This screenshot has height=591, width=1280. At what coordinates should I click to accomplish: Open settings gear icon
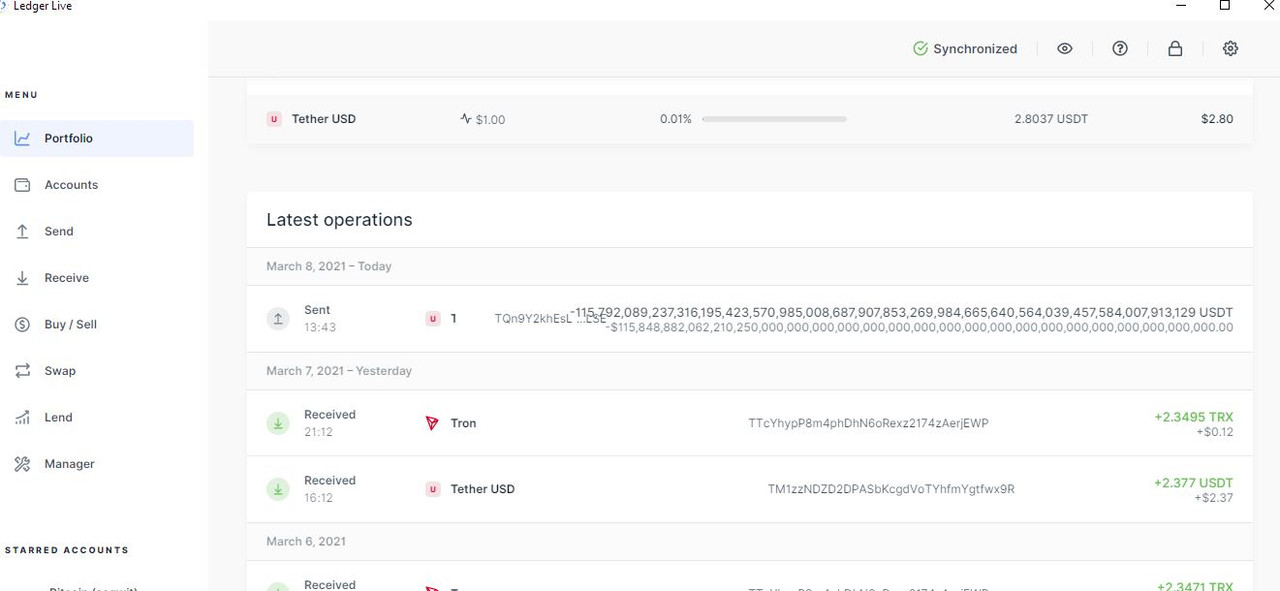(x=1230, y=48)
